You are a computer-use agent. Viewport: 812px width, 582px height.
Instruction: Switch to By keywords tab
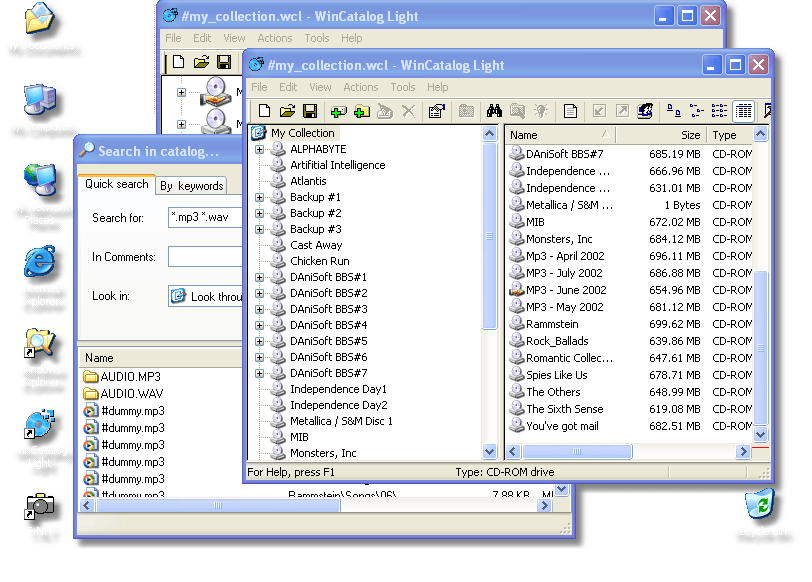[x=191, y=186]
